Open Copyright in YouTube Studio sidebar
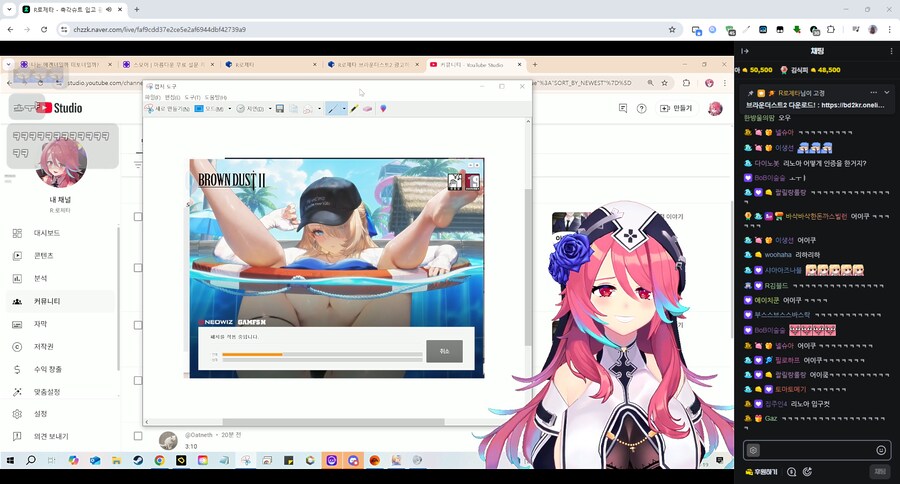The width and height of the screenshot is (900, 484). (x=60, y=347)
